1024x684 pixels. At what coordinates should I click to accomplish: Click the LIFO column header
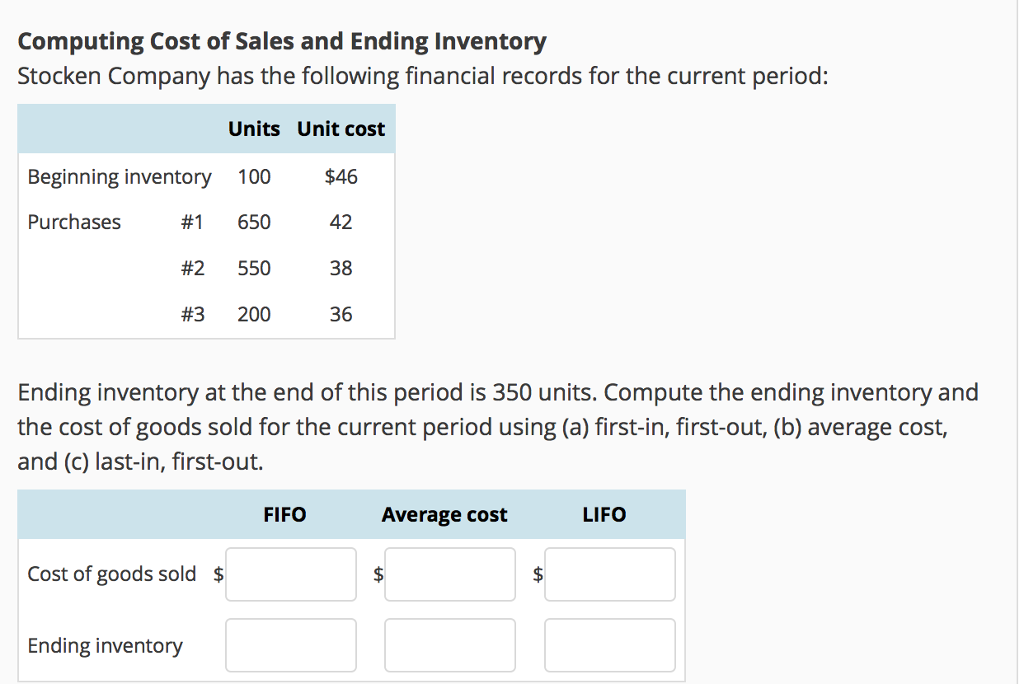coord(604,515)
